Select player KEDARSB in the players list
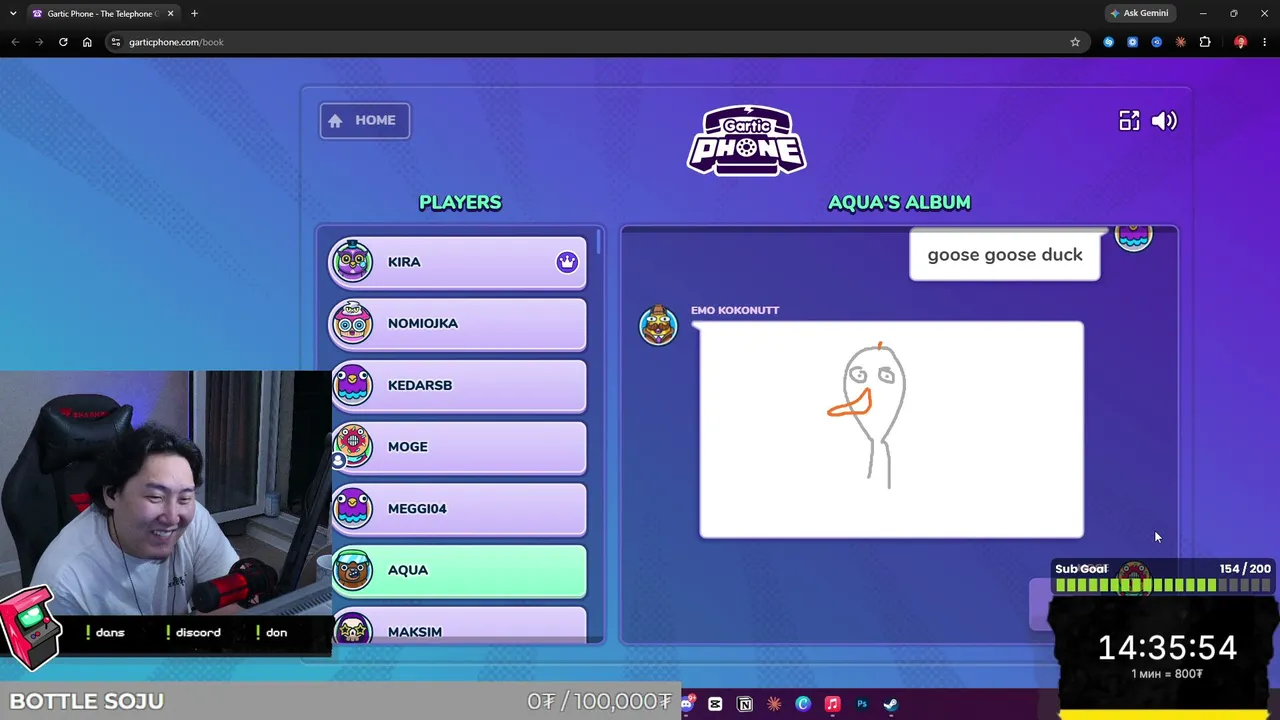This screenshot has width=1280, height=720. [459, 385]
